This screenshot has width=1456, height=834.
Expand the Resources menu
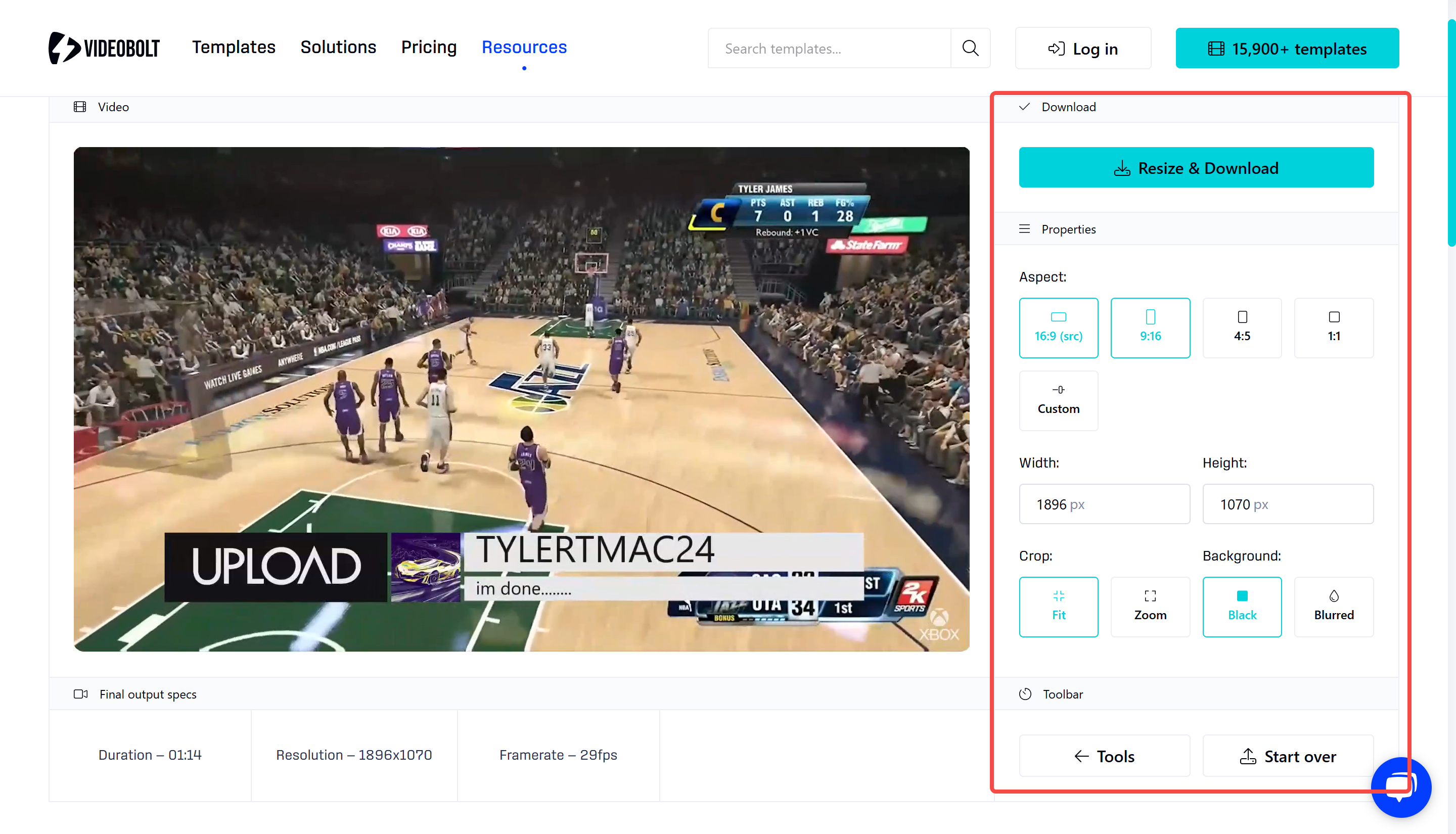(x=524, y=47)
